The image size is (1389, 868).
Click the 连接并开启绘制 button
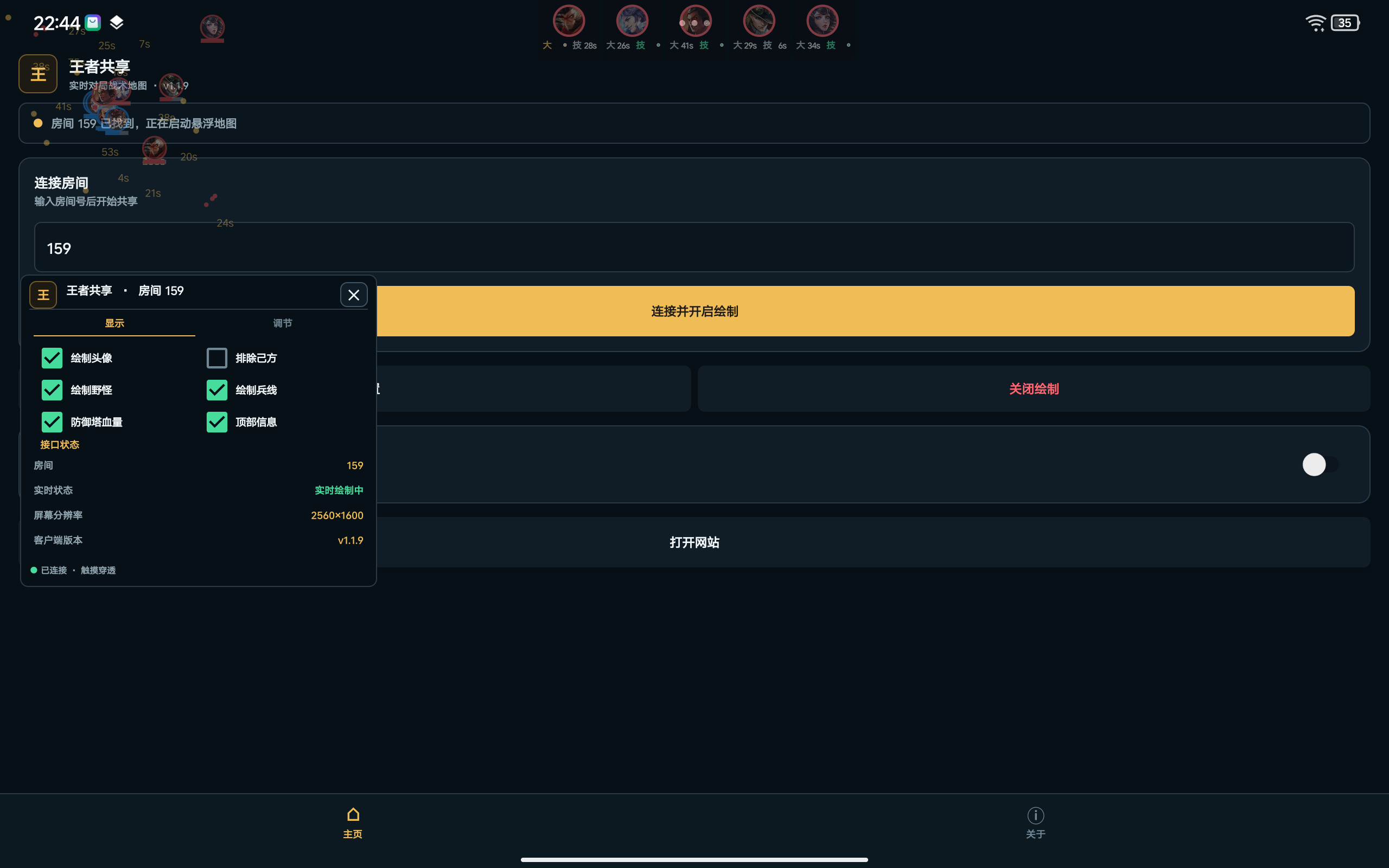coord(694,311)
